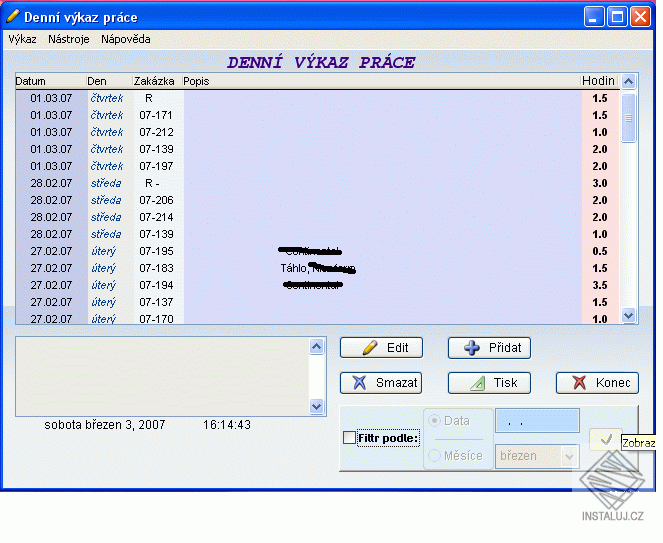
Task: Minimize the Denní výkaz práce window
Action: click(594, 17)
